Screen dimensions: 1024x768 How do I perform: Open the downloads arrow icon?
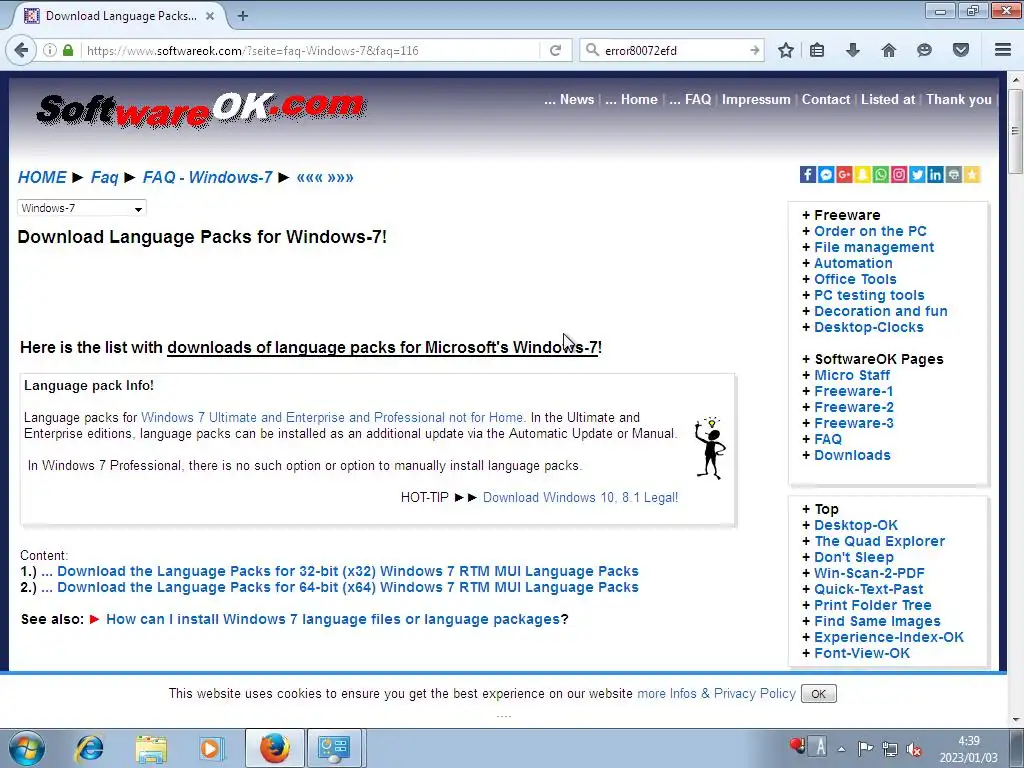tap(853, 50)
